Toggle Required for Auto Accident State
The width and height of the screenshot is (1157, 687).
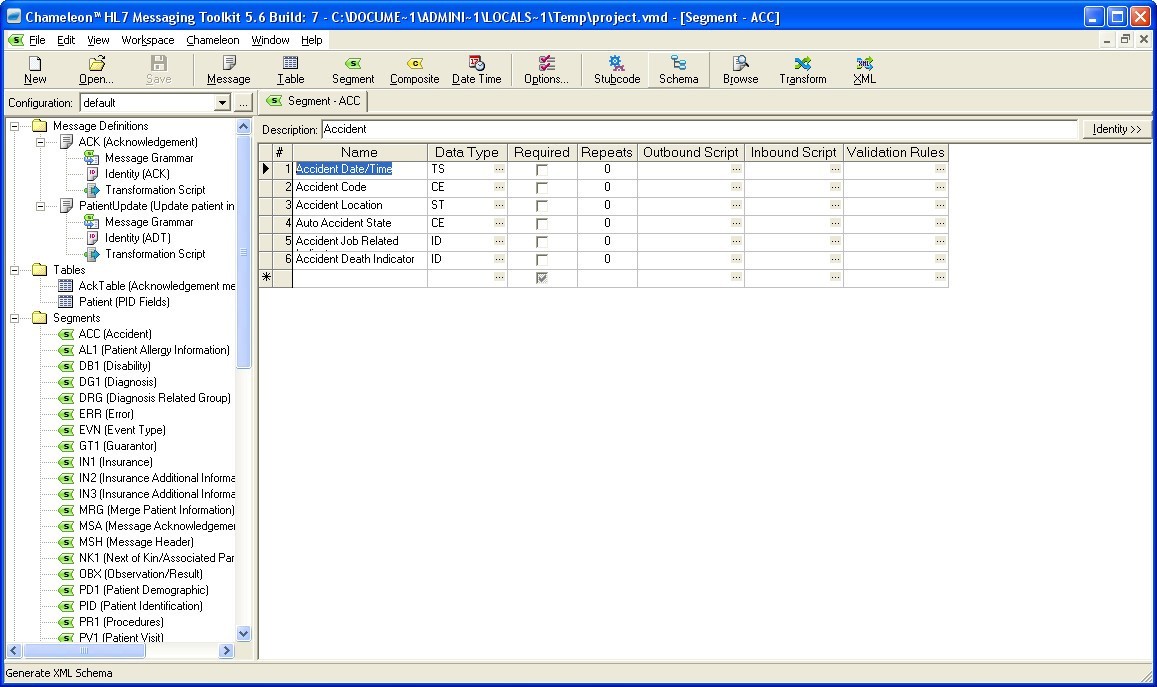coord(542,224)
